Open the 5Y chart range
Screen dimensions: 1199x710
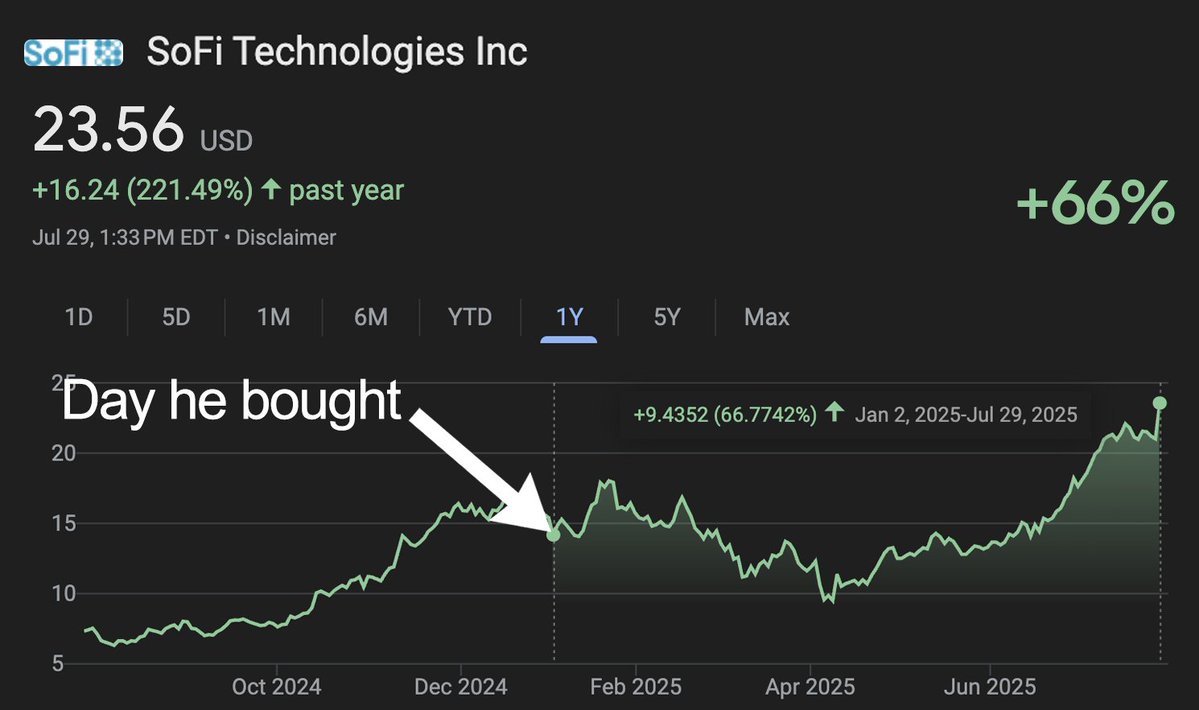(666, 318)
